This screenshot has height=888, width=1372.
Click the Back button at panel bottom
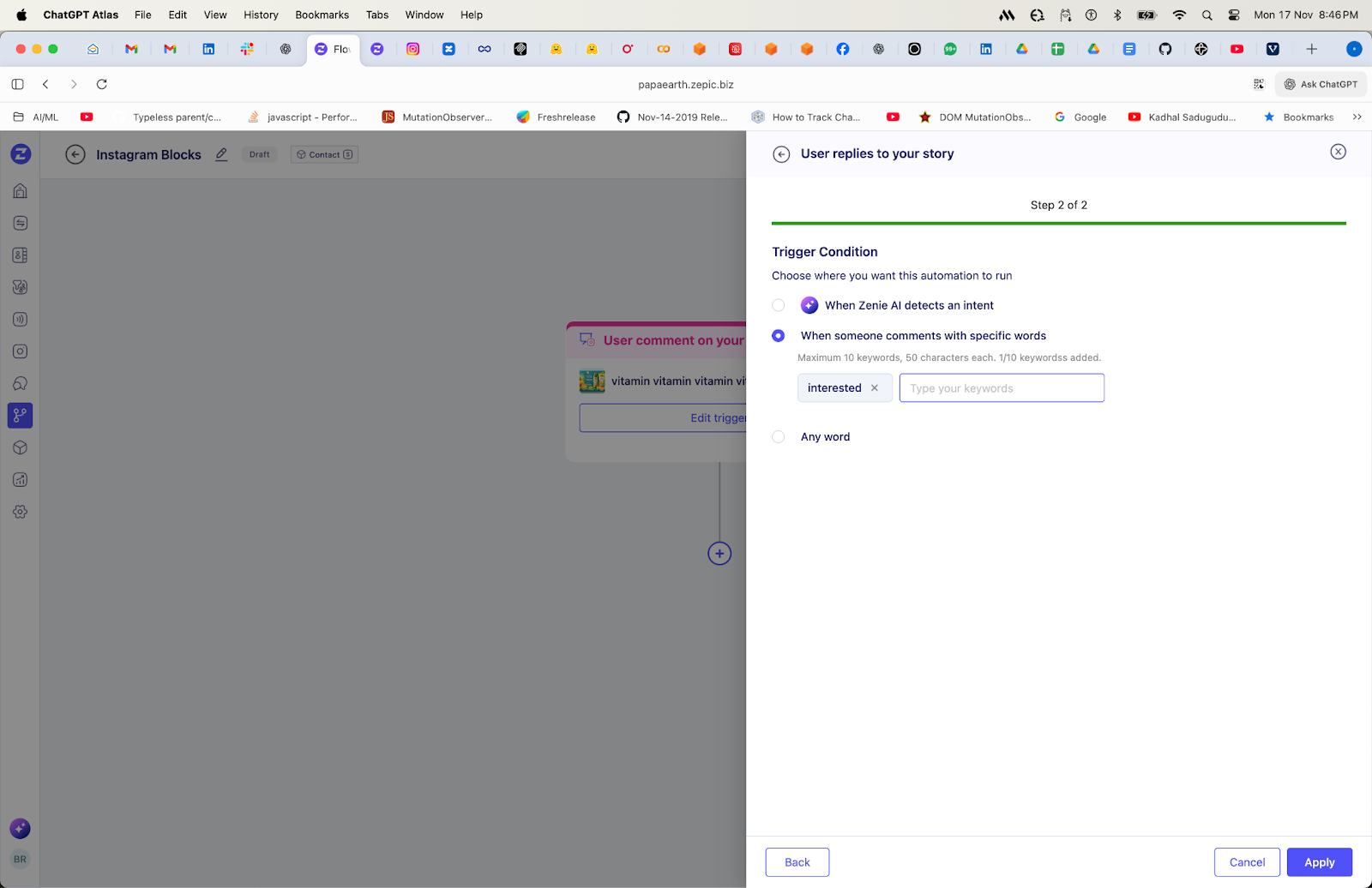(797, 862)
